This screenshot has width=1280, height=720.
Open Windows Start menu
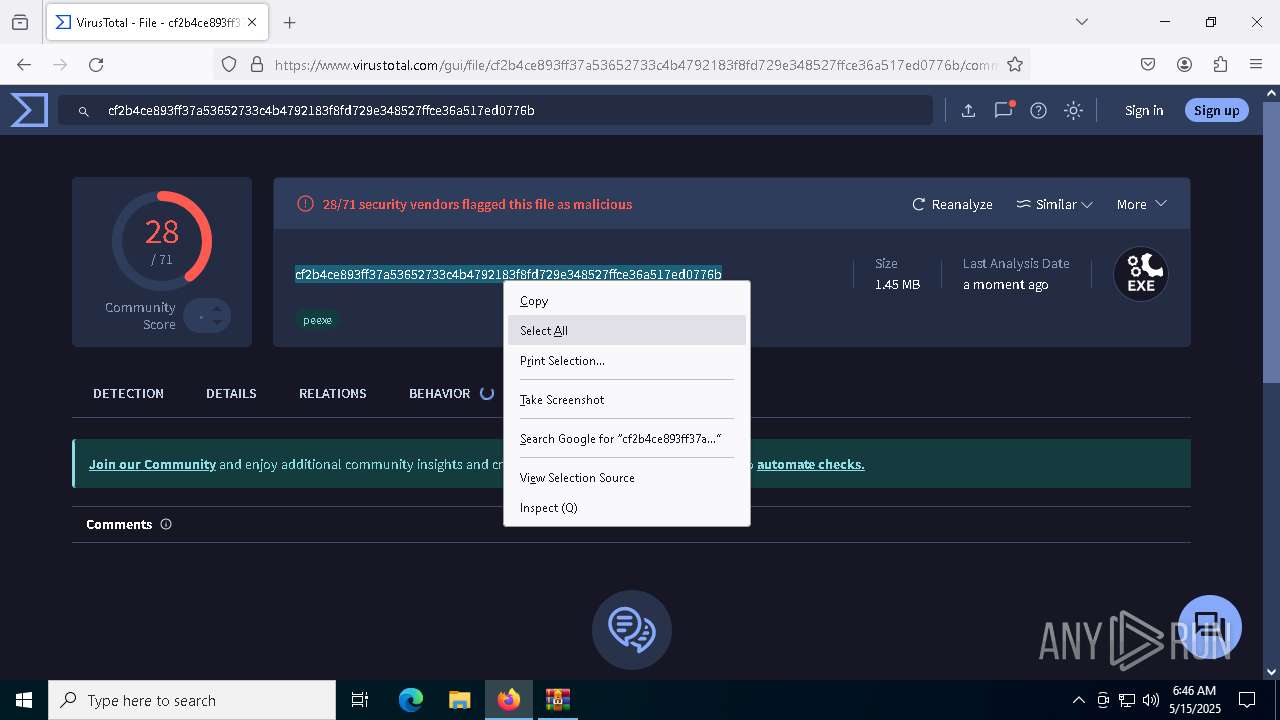click(24, 700)
